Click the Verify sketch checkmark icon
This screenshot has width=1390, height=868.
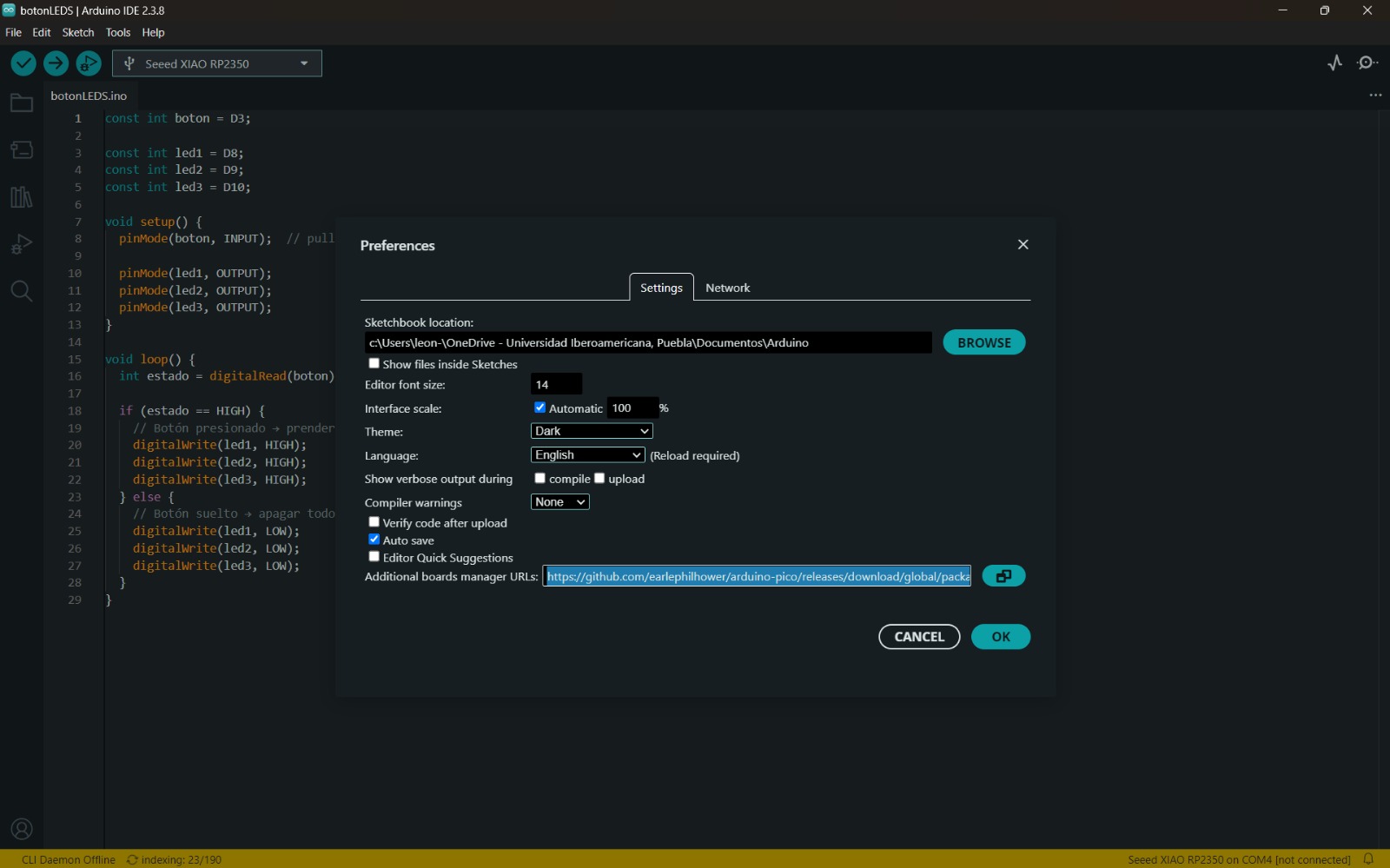(x=23, y=63)
